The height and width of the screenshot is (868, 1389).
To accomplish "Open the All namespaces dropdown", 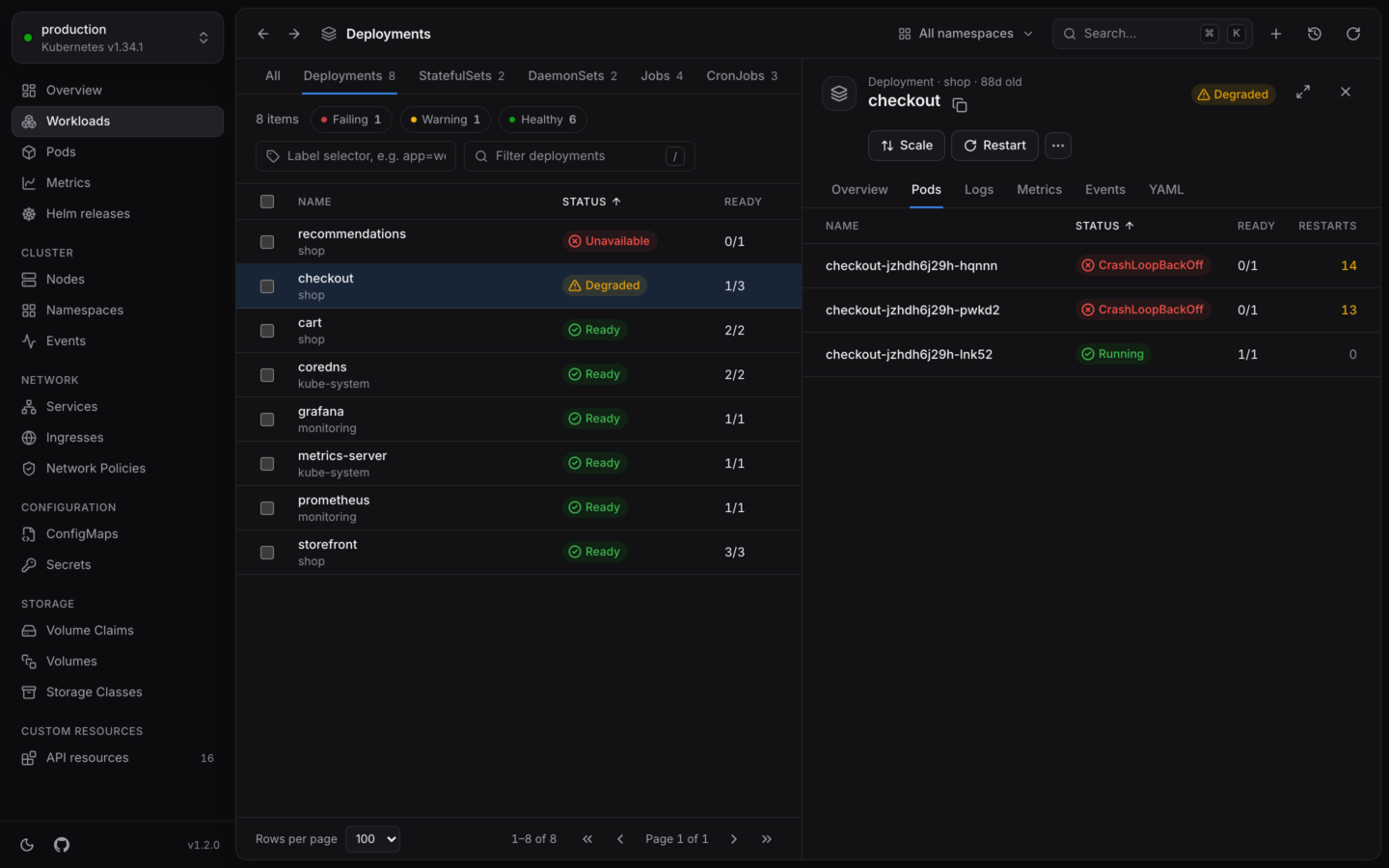I will pos(966,34).
